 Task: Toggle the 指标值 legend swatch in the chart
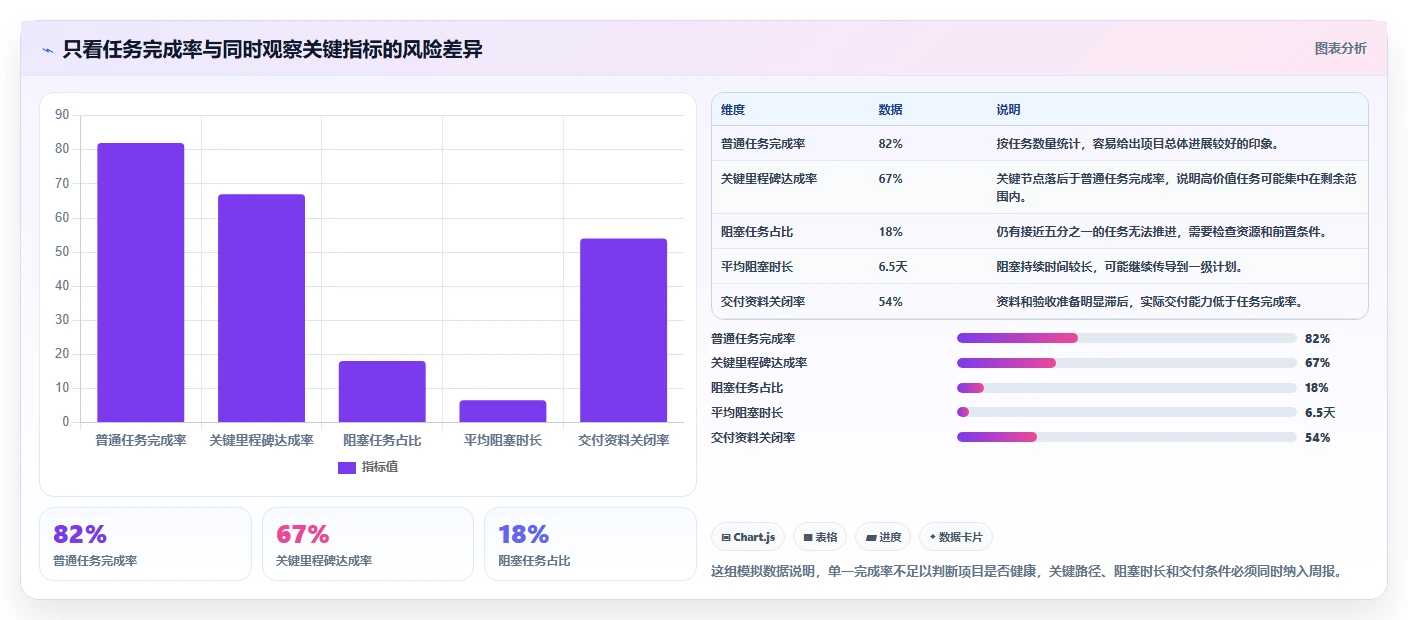pos(347,467)
